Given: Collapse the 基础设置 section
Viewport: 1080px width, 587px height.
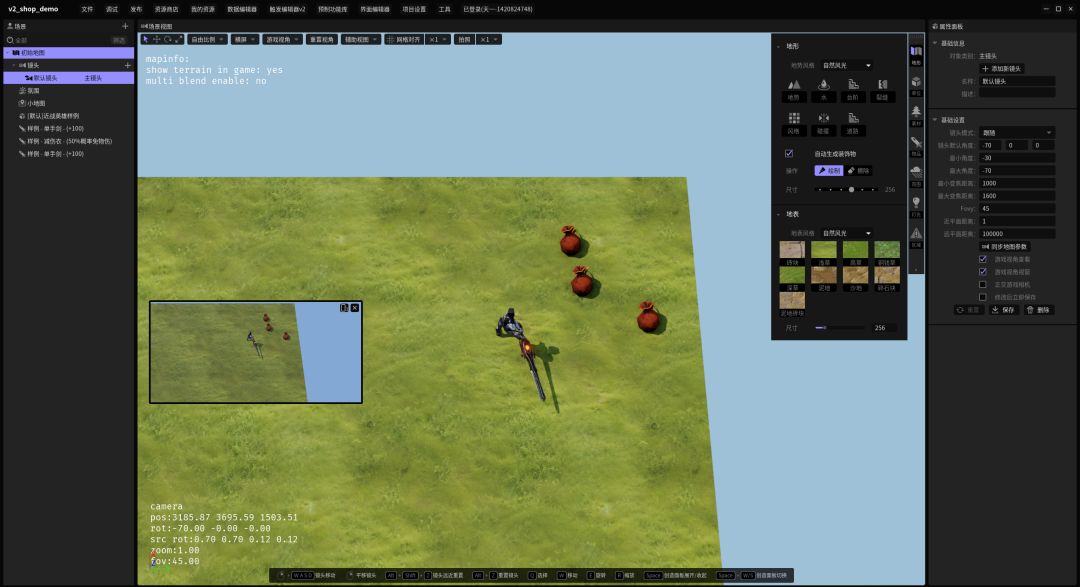Looking at the screenshot, I should pyautogui.click(x=935, y=120).
